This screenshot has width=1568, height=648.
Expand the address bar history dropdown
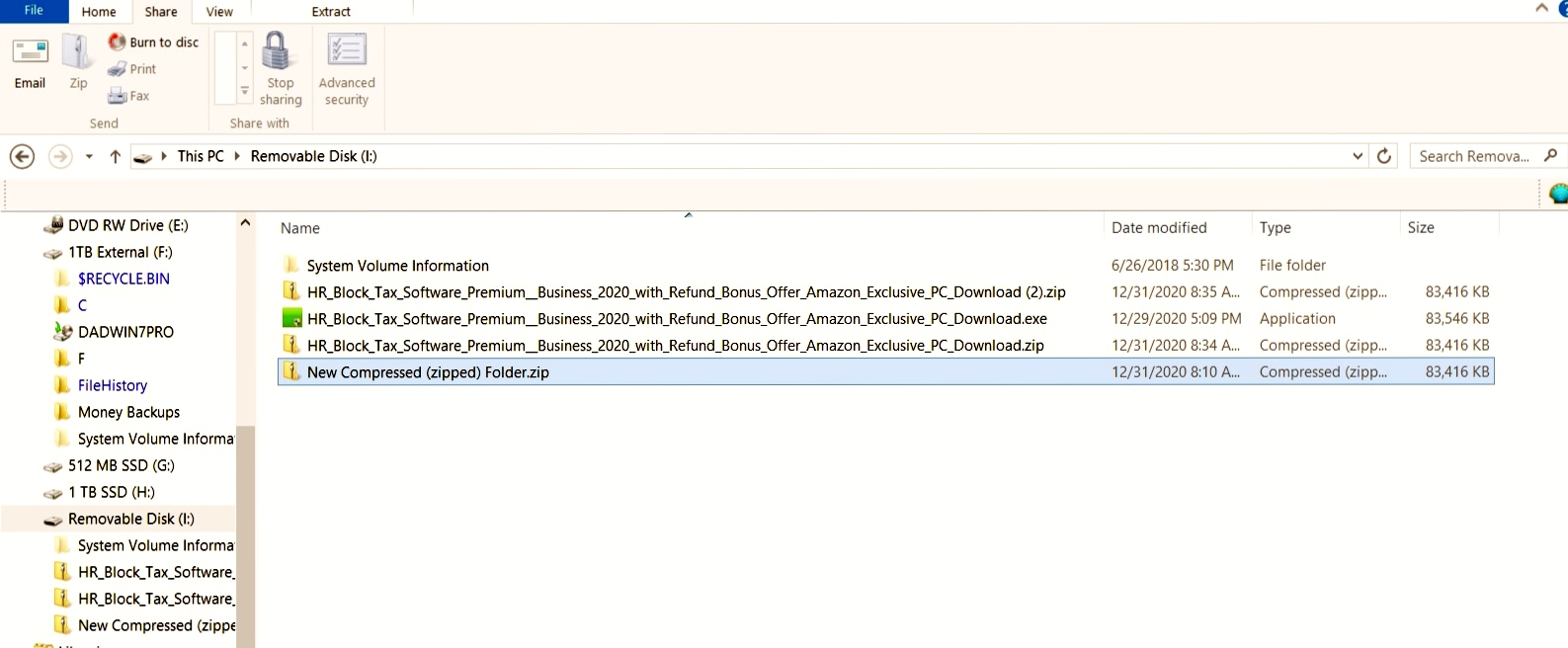(x=1358, y=156)
